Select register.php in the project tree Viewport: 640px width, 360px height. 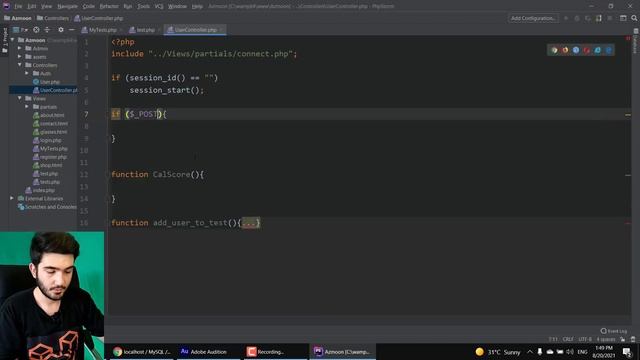(x=50, y=157)
